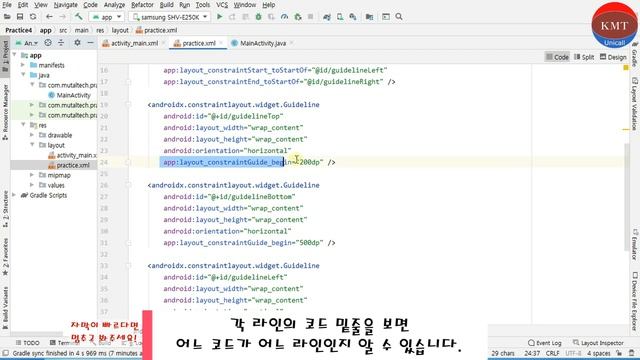Expand Gradle Scripts node
This screenshot has width=640, height=360.
[15, 195]
